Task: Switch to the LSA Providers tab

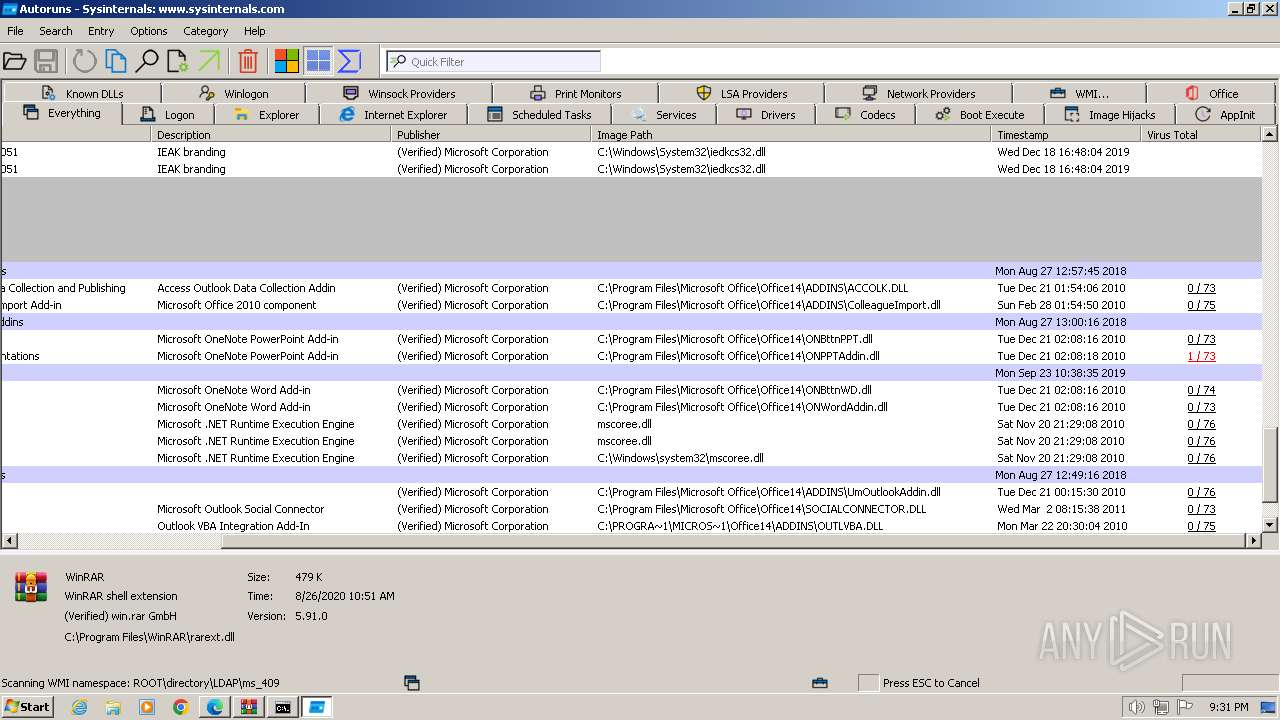Action: pos(742,93)
